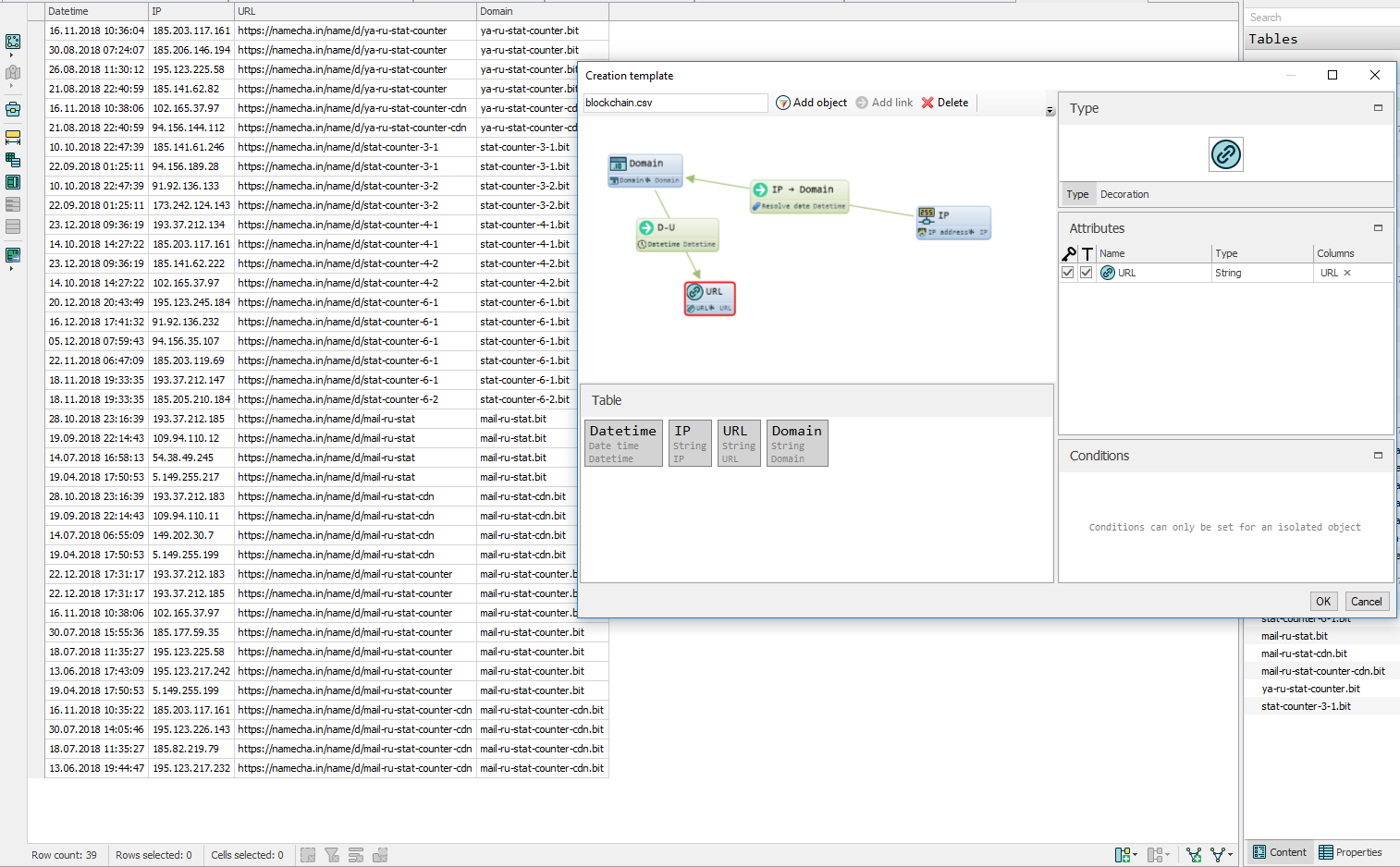Image resolution: width=1400 pixels, height=867 pixels.
Task: Click the Delete button
Action: (x=945, y=103)
